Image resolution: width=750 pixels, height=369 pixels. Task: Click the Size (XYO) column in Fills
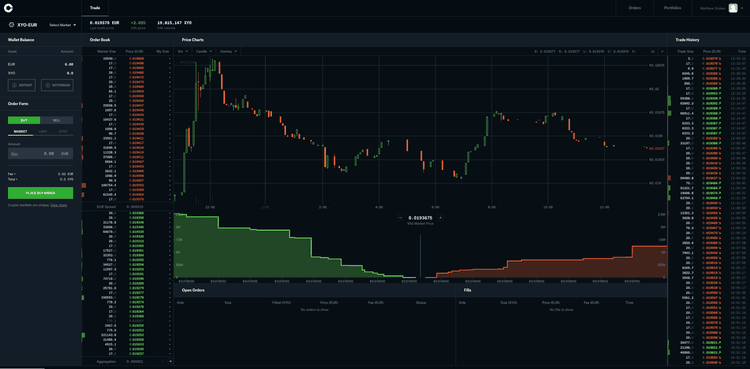[x=508, y=303]
